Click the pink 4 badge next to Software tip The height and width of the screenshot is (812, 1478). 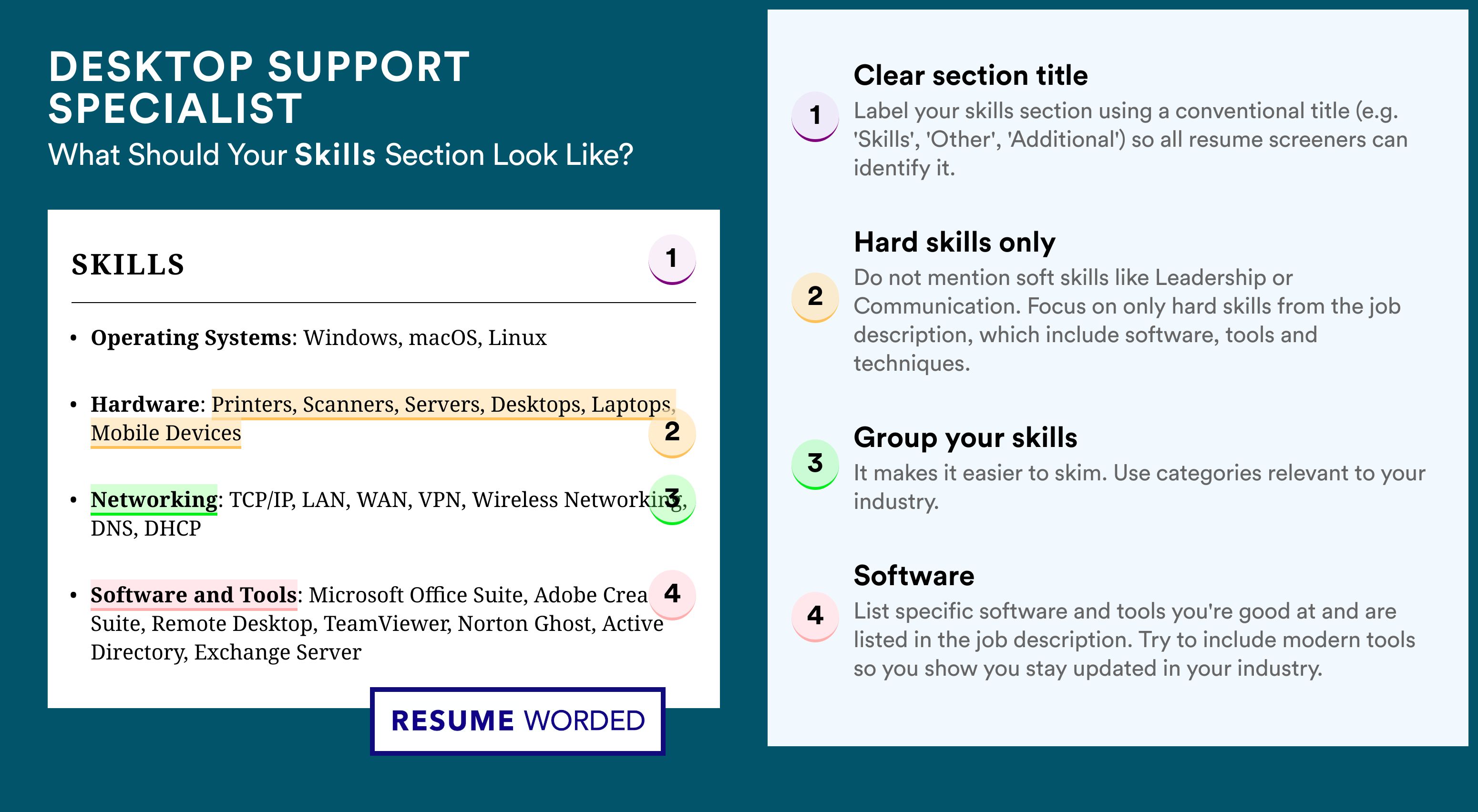[815, 617]
